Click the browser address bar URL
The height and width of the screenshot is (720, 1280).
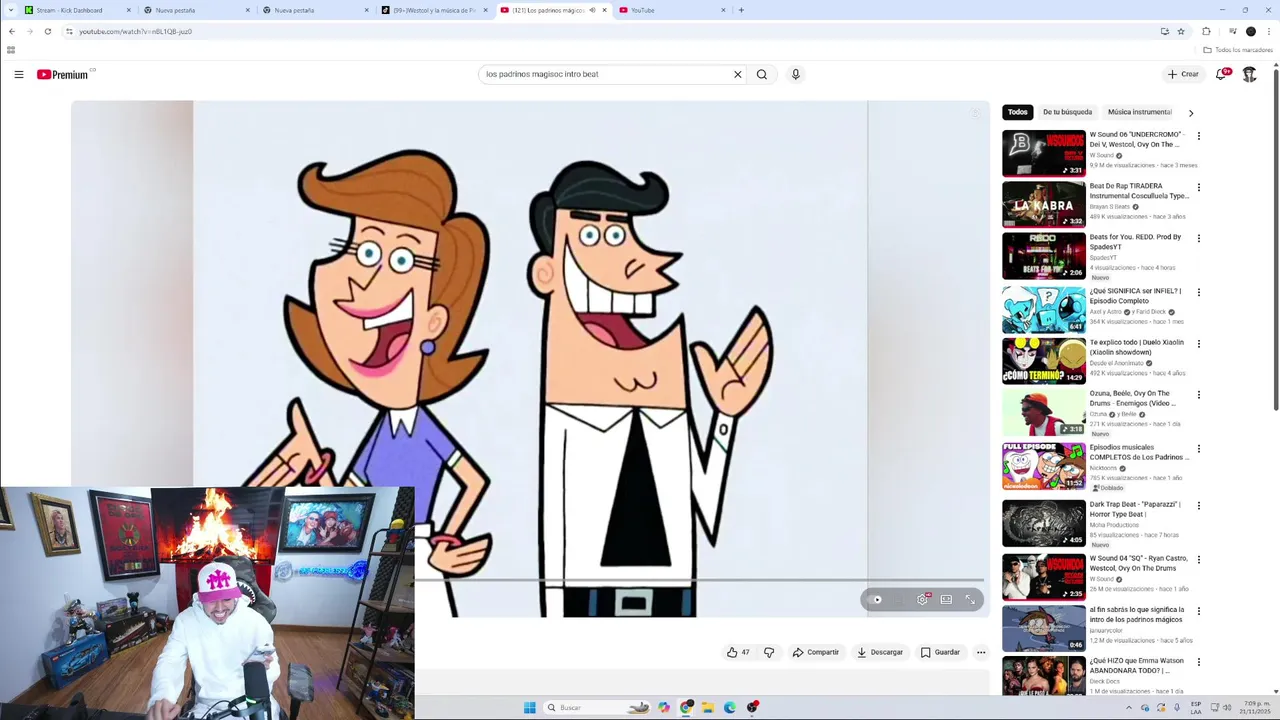pyautogui.click(x=135, y=31)
